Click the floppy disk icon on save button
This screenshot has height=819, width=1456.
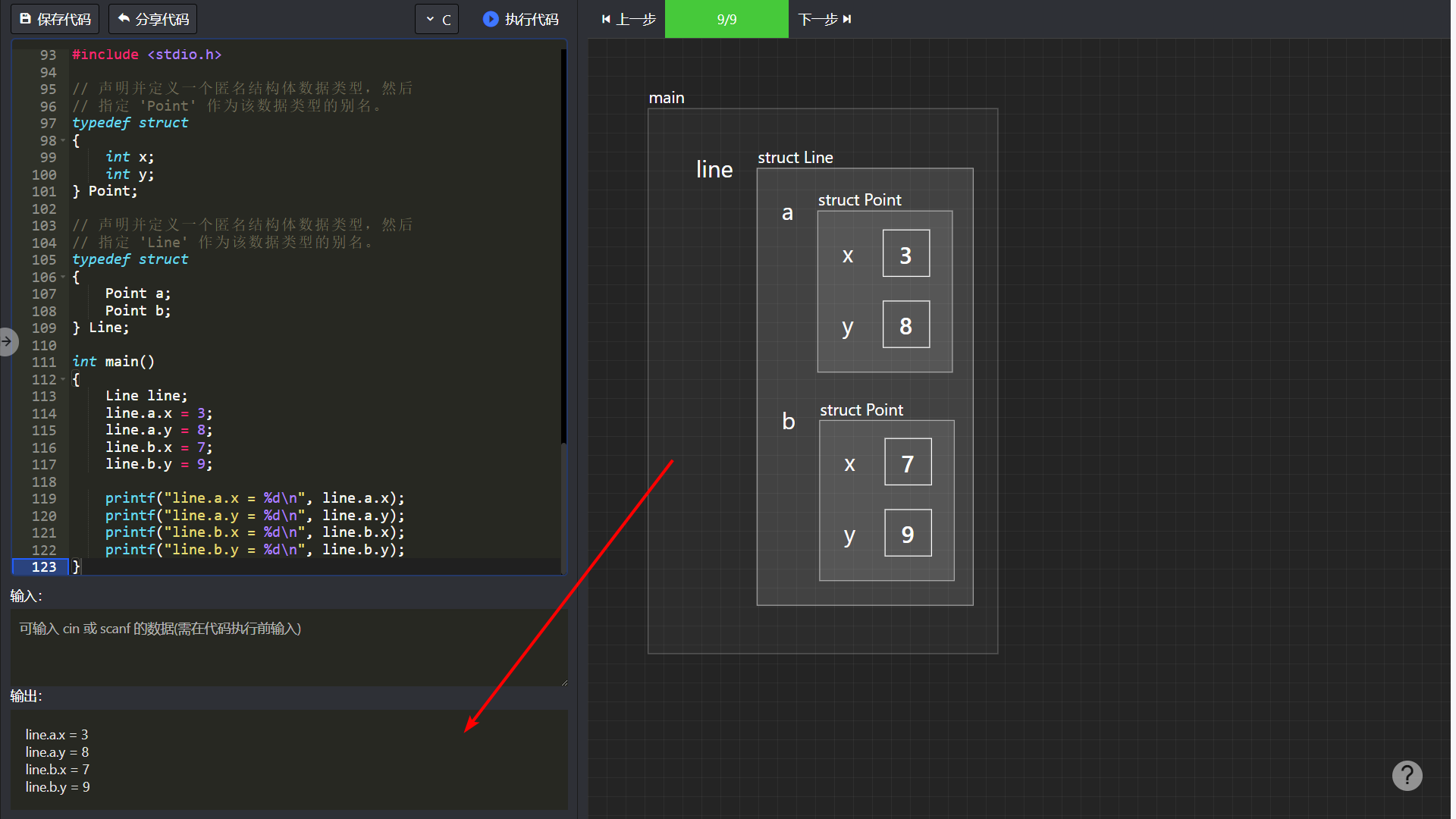(x=26, y=18)
